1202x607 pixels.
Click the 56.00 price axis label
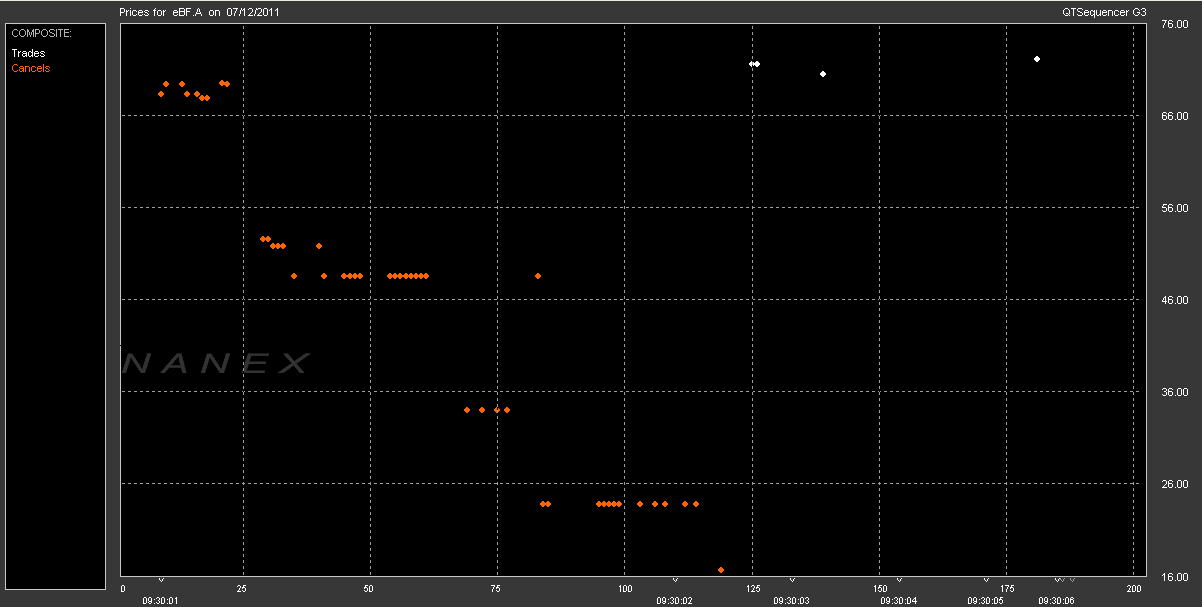click(1173, 208)
